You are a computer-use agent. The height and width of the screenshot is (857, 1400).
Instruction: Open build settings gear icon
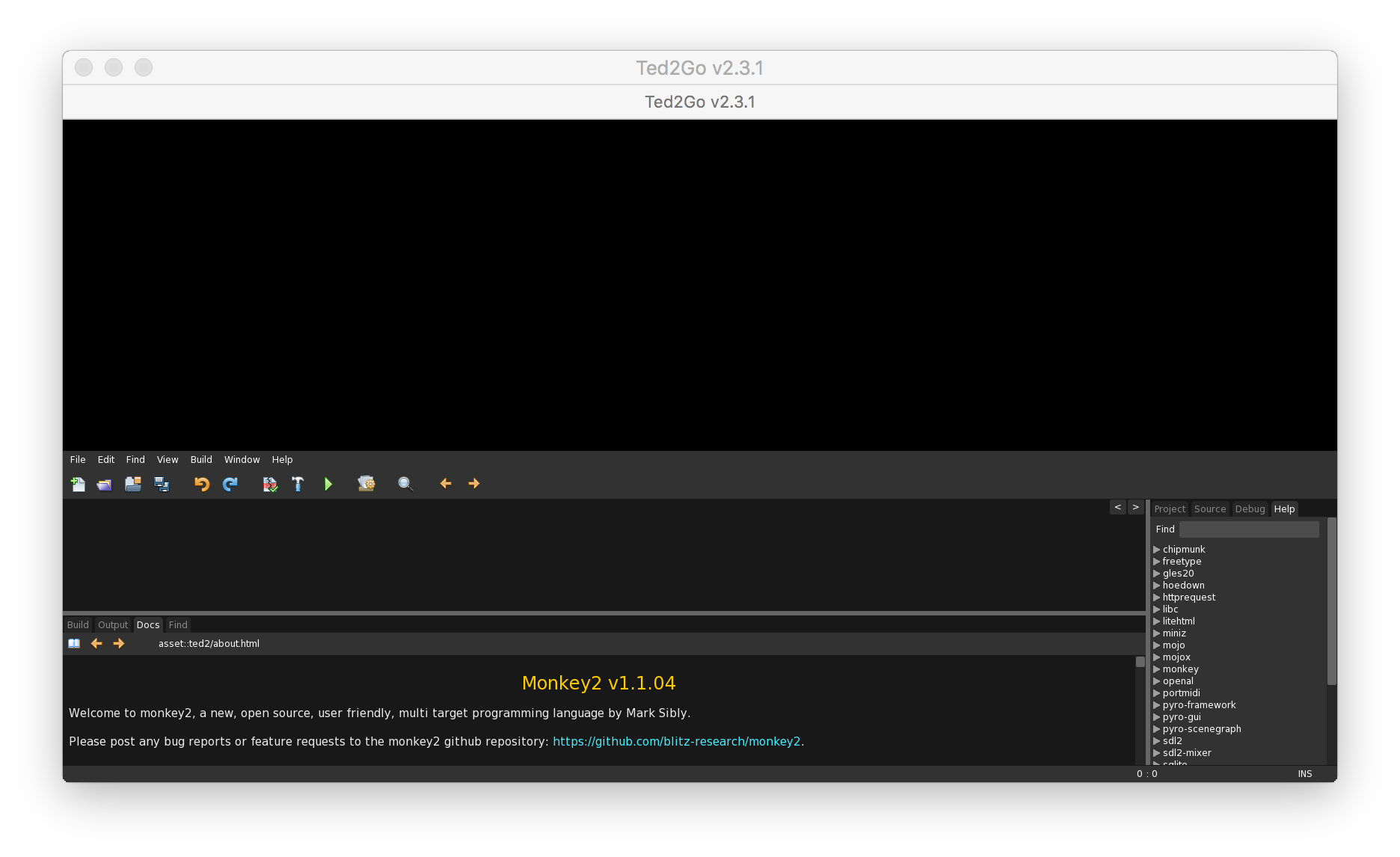pos(366,484)
